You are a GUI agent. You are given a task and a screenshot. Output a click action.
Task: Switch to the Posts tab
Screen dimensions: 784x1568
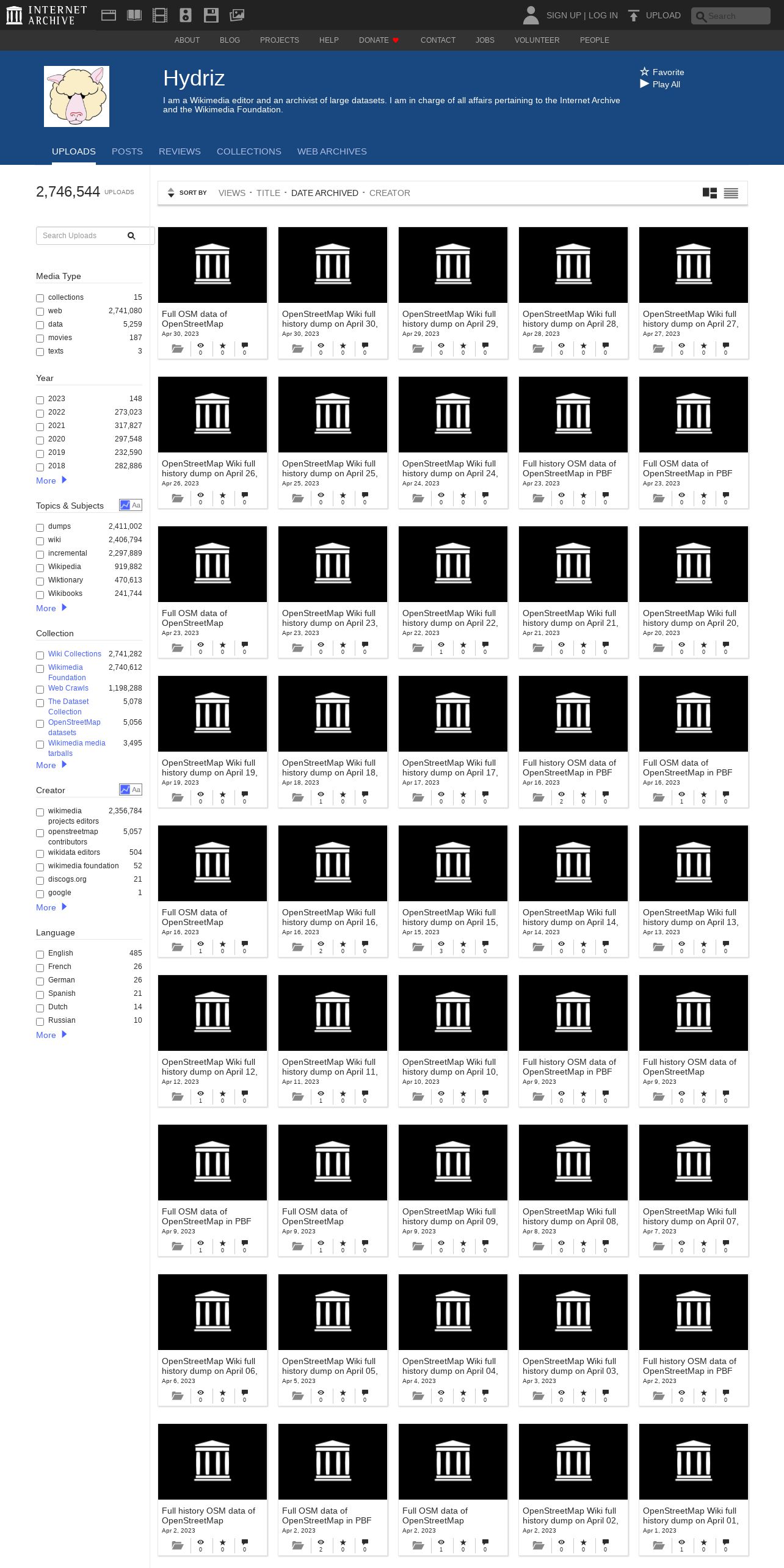[127, 151]
